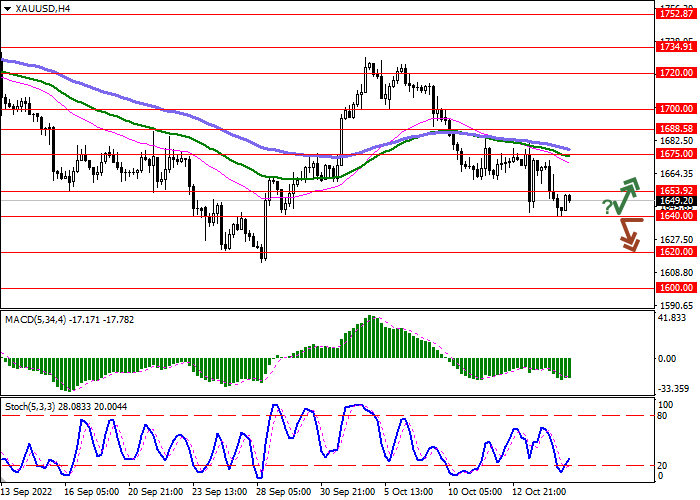Select the 1640.00 support price label
This screenshot has height=500, width=700.
(676, 215)
